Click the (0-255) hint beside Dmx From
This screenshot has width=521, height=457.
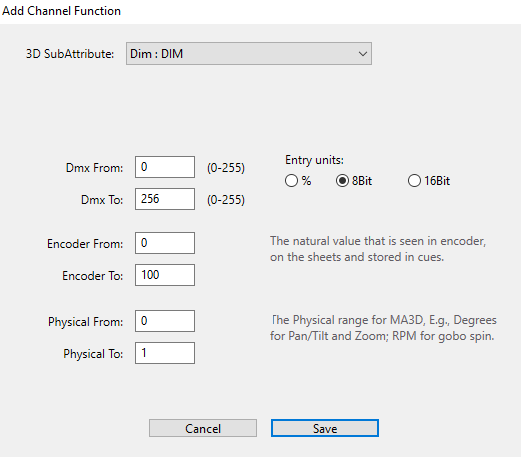click(226, 168)
